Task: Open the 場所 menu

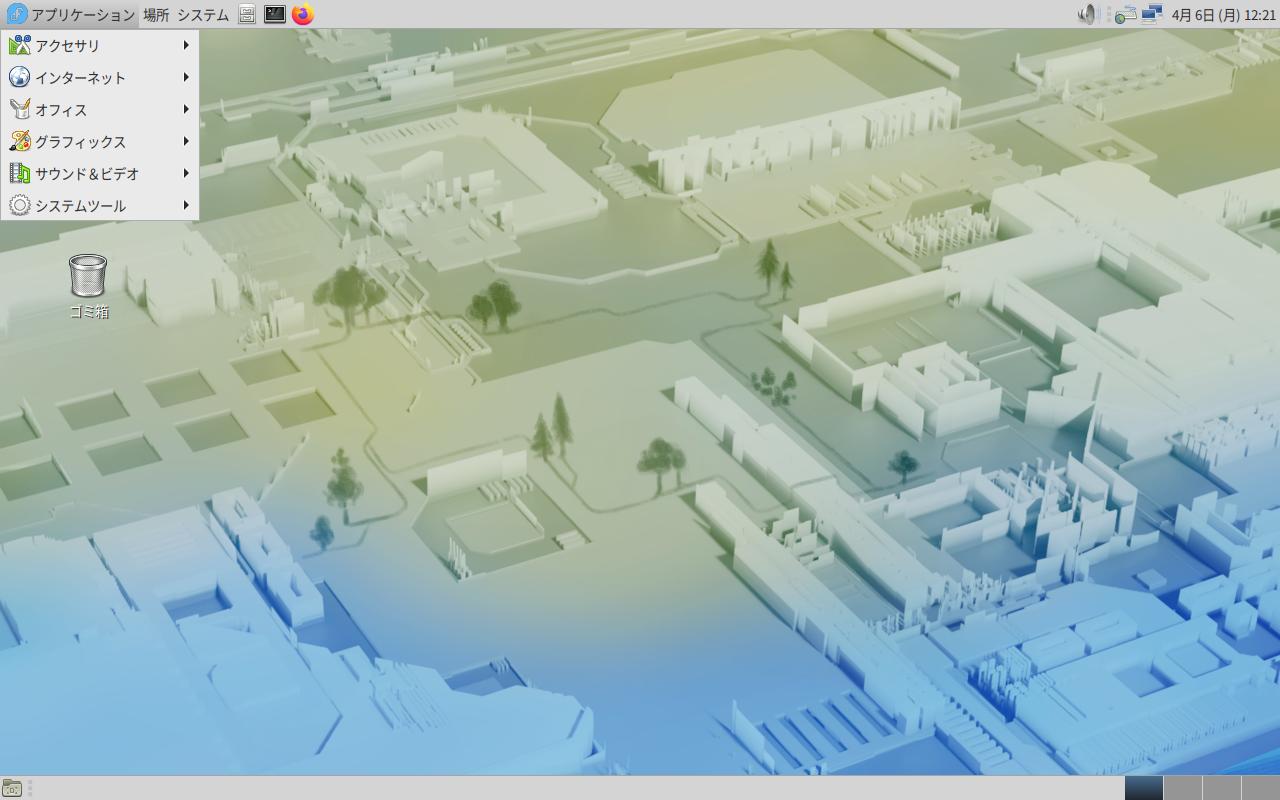Action: point(156,14)
